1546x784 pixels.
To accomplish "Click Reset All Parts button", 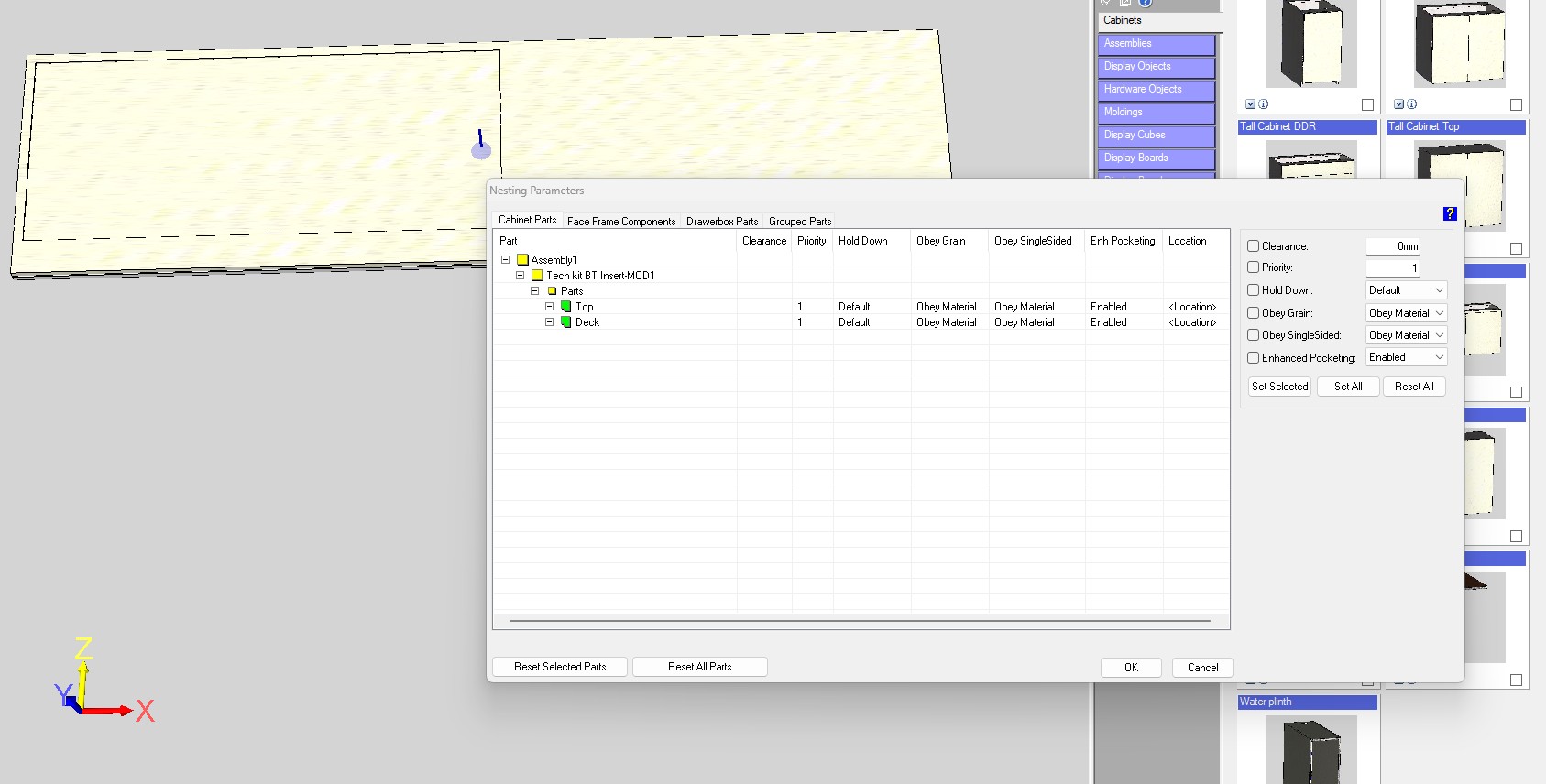I will 699,667.
